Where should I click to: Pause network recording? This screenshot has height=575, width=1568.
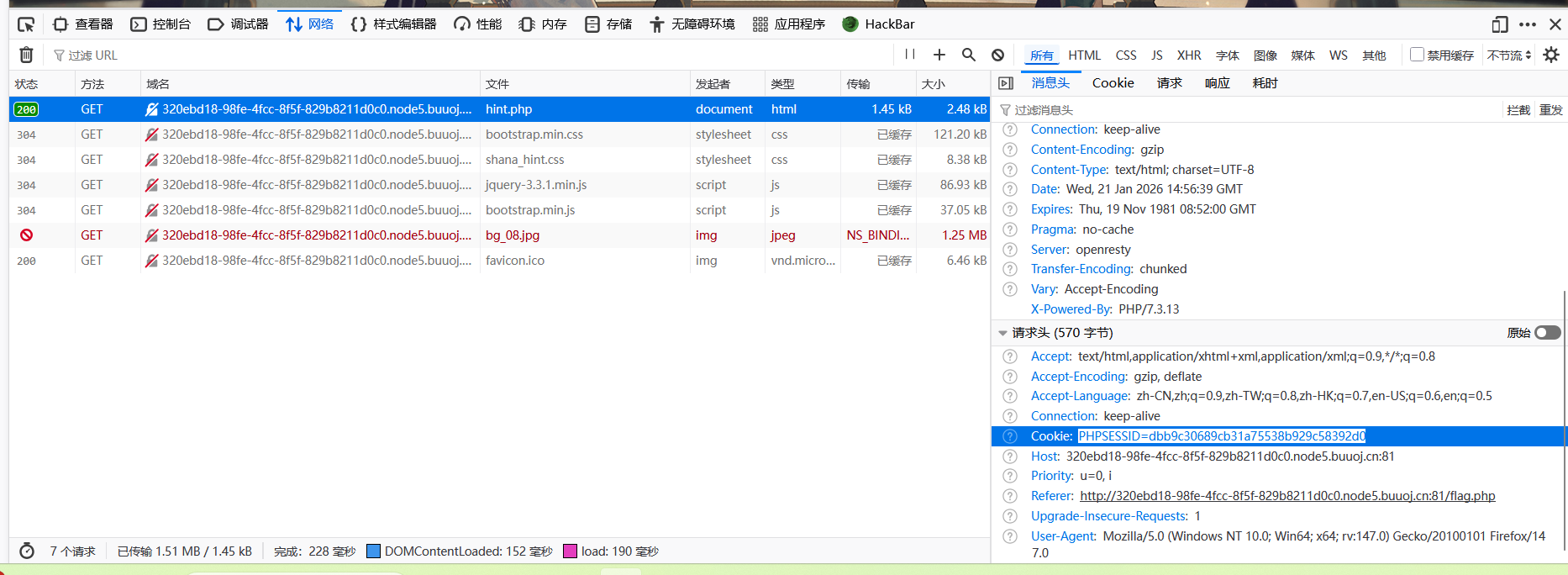[x=909, y=55]
